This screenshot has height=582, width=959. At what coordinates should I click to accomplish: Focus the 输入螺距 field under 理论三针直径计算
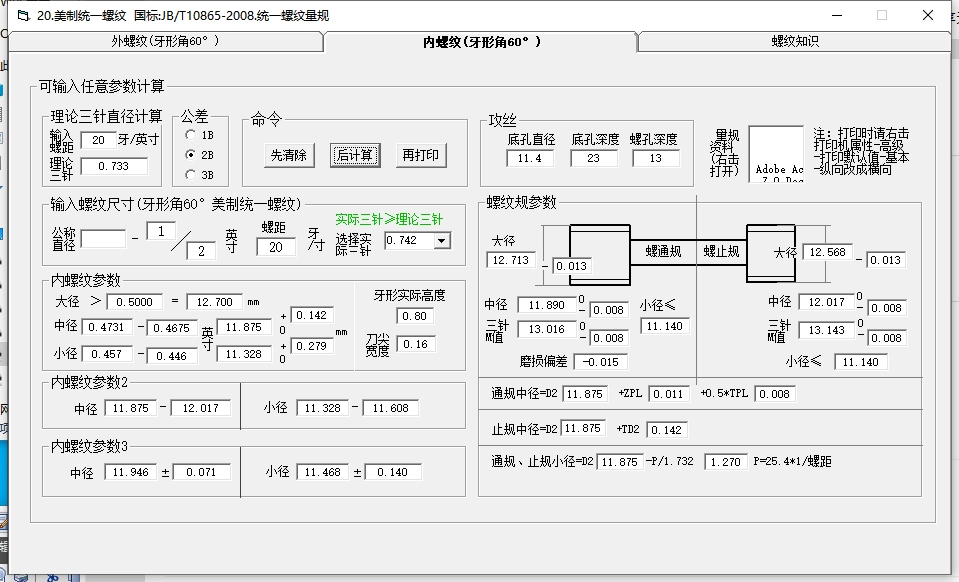click(x=98, y=141)
